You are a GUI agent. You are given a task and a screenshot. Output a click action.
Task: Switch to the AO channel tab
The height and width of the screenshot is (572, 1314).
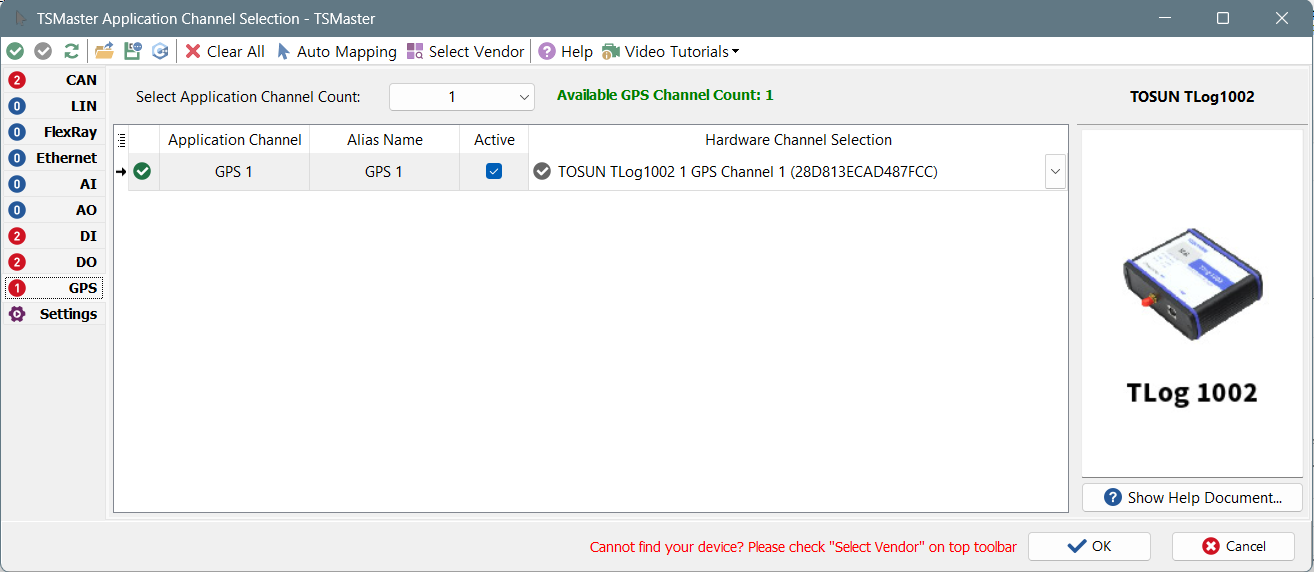point(53,210)
